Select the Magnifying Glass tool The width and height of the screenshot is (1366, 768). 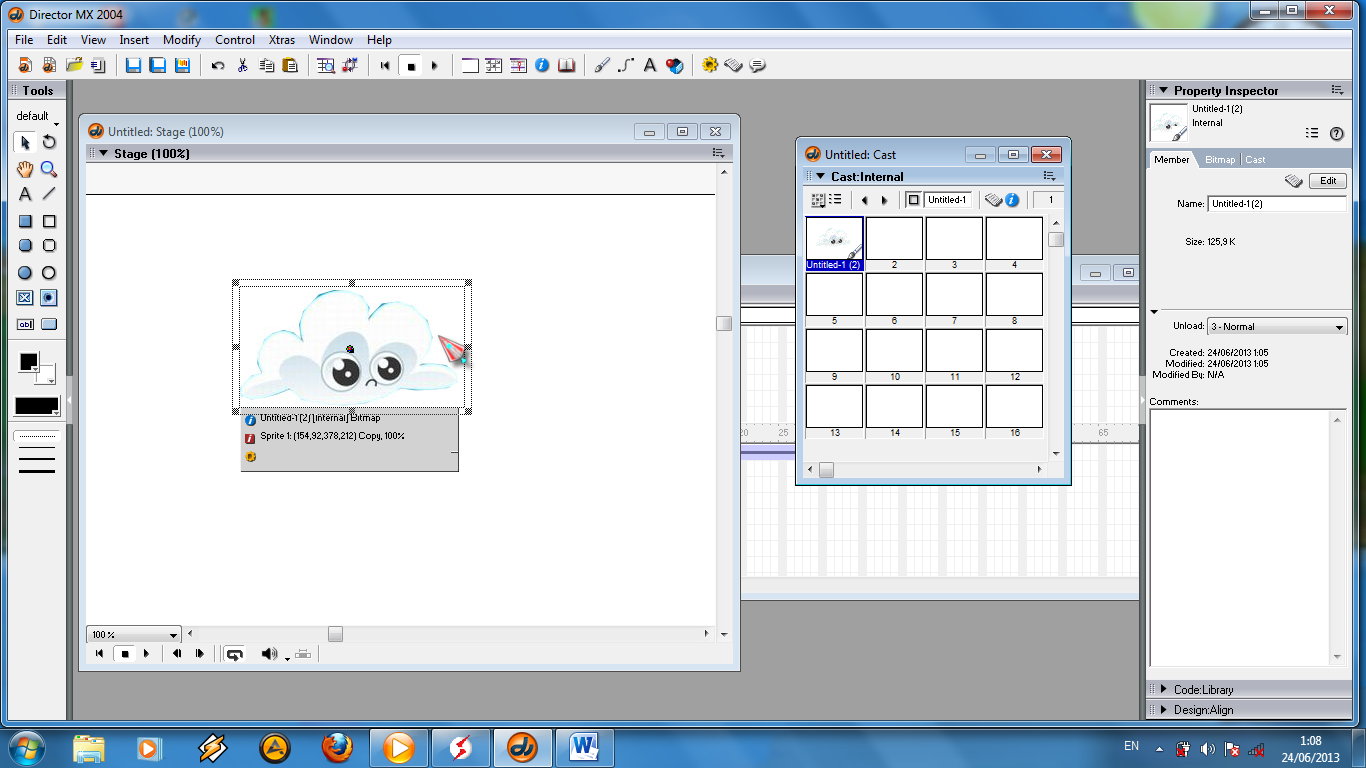48,170
